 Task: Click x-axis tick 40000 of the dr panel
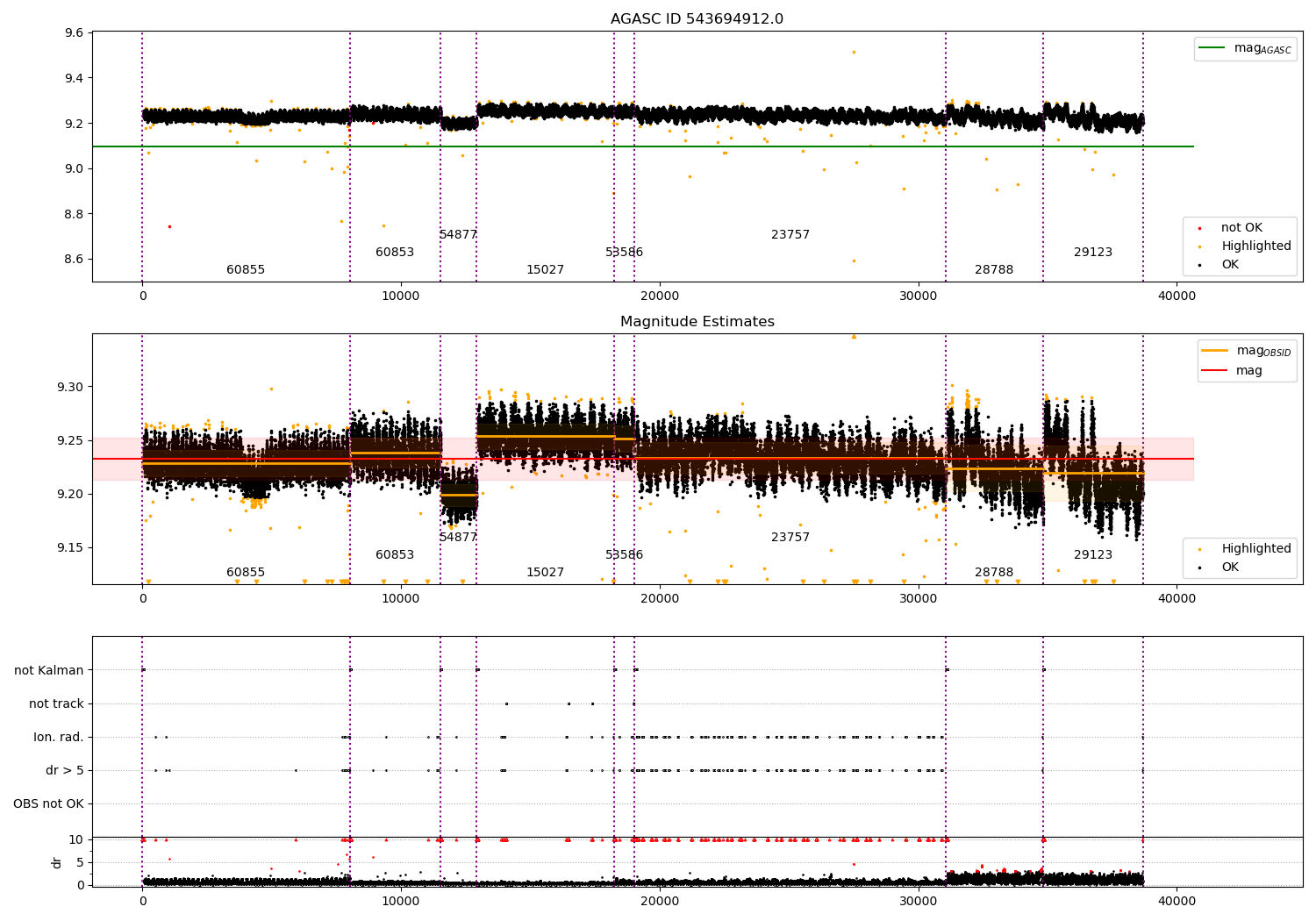[x=1177, y=901]
